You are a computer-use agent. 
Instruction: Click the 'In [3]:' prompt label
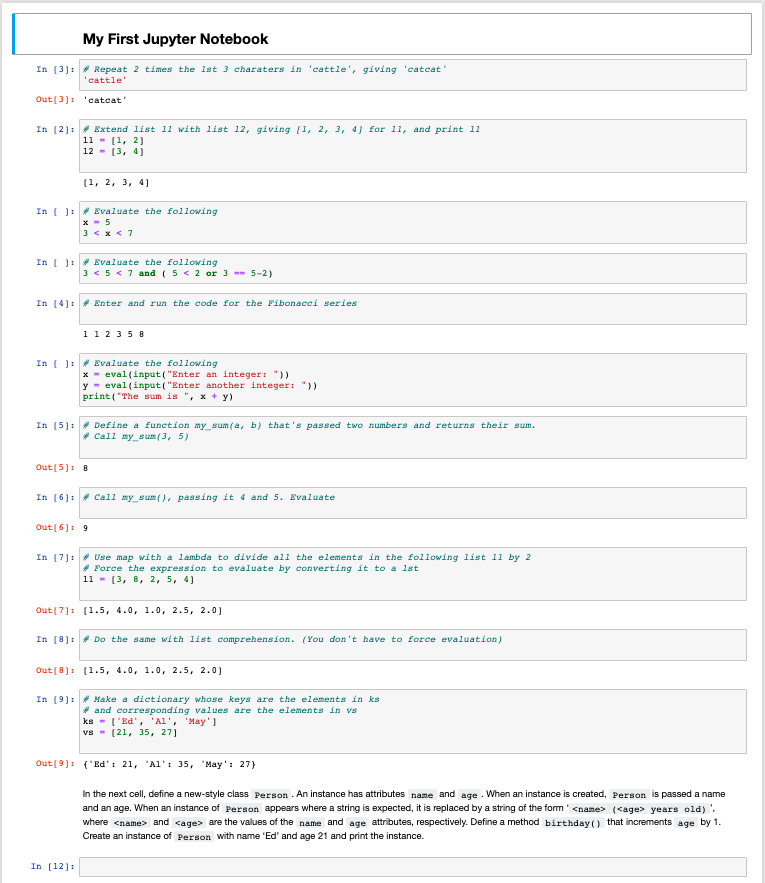[x=55, y=69]
